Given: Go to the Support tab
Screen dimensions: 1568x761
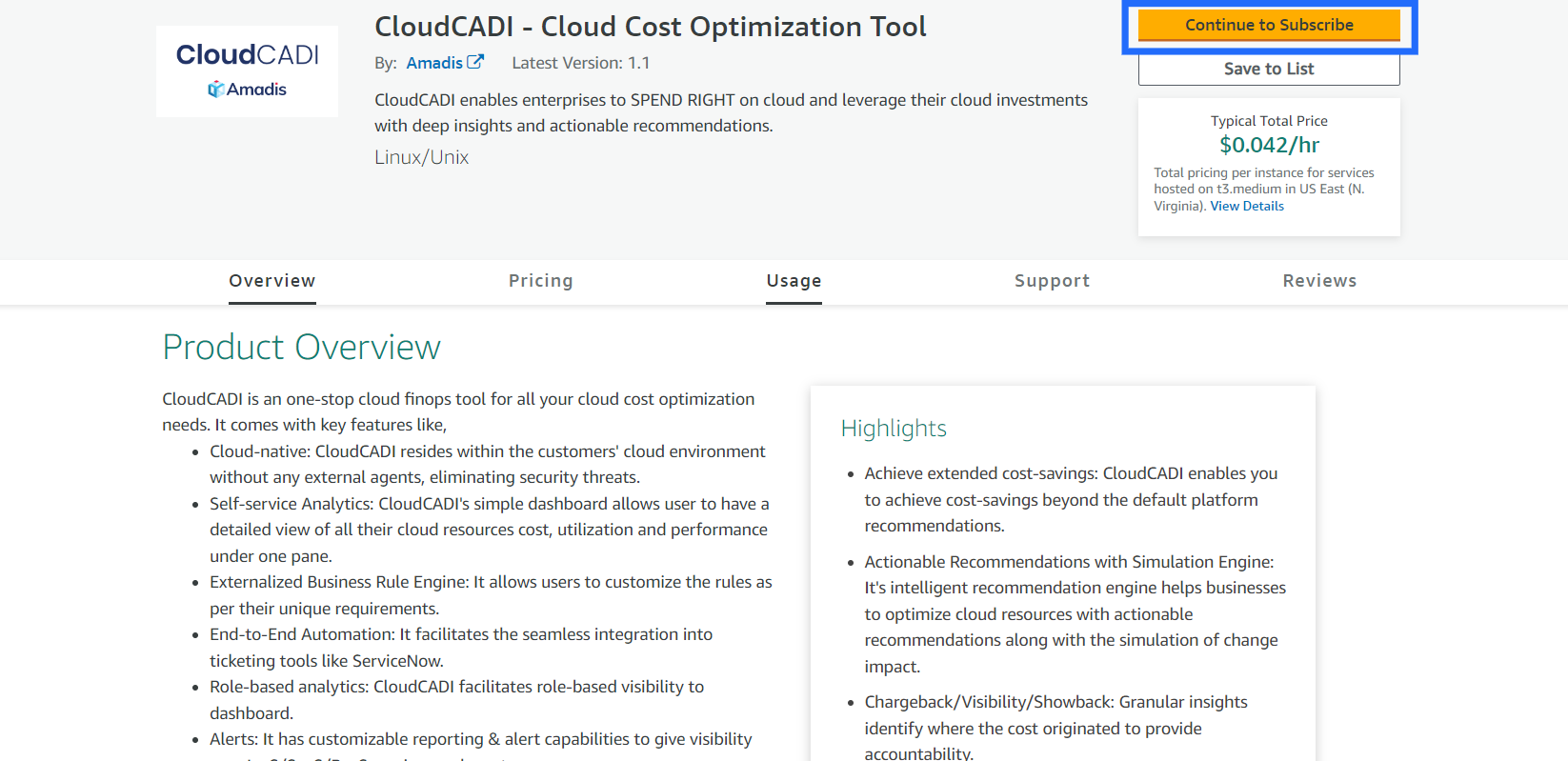Looking at the screenshot, I should tap(1052, 281).
